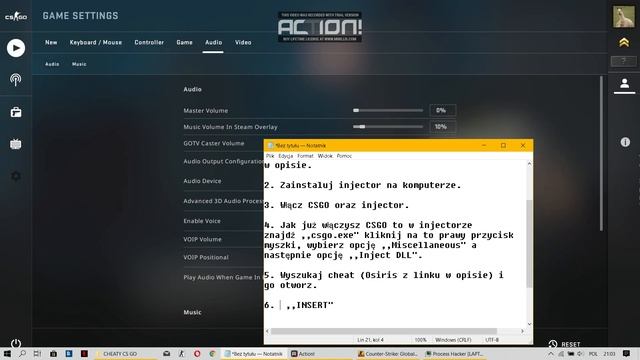Viewport: 640px width, 360px height.
Task: Switch to the Game tab
Action: click(x=184, y=42)
